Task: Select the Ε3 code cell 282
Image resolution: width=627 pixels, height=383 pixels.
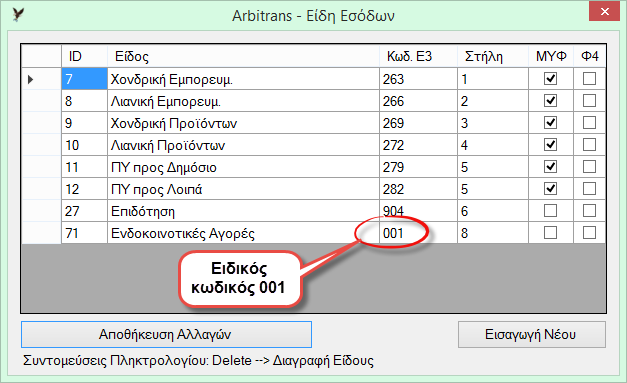Action: (x=418, y=189)
